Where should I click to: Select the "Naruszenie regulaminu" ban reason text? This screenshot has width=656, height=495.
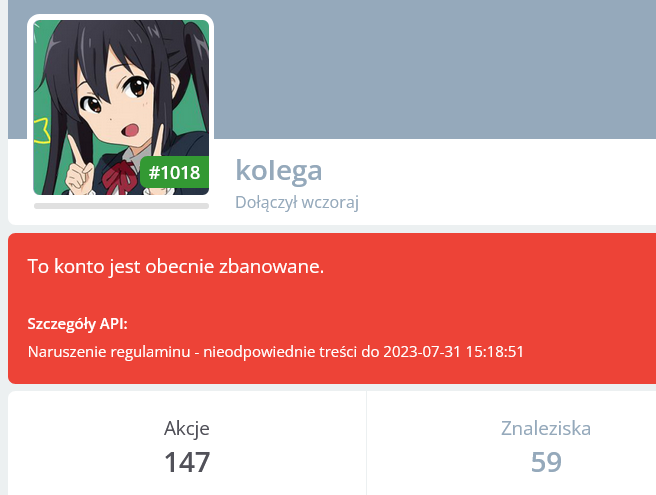pos(109,351)
